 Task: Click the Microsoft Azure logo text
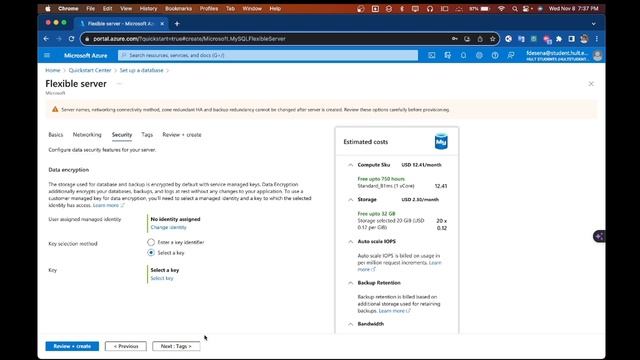(86, 55)
